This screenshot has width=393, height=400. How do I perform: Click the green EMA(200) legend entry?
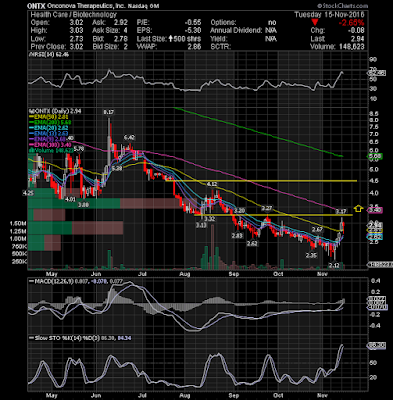[x=50, y=123]
